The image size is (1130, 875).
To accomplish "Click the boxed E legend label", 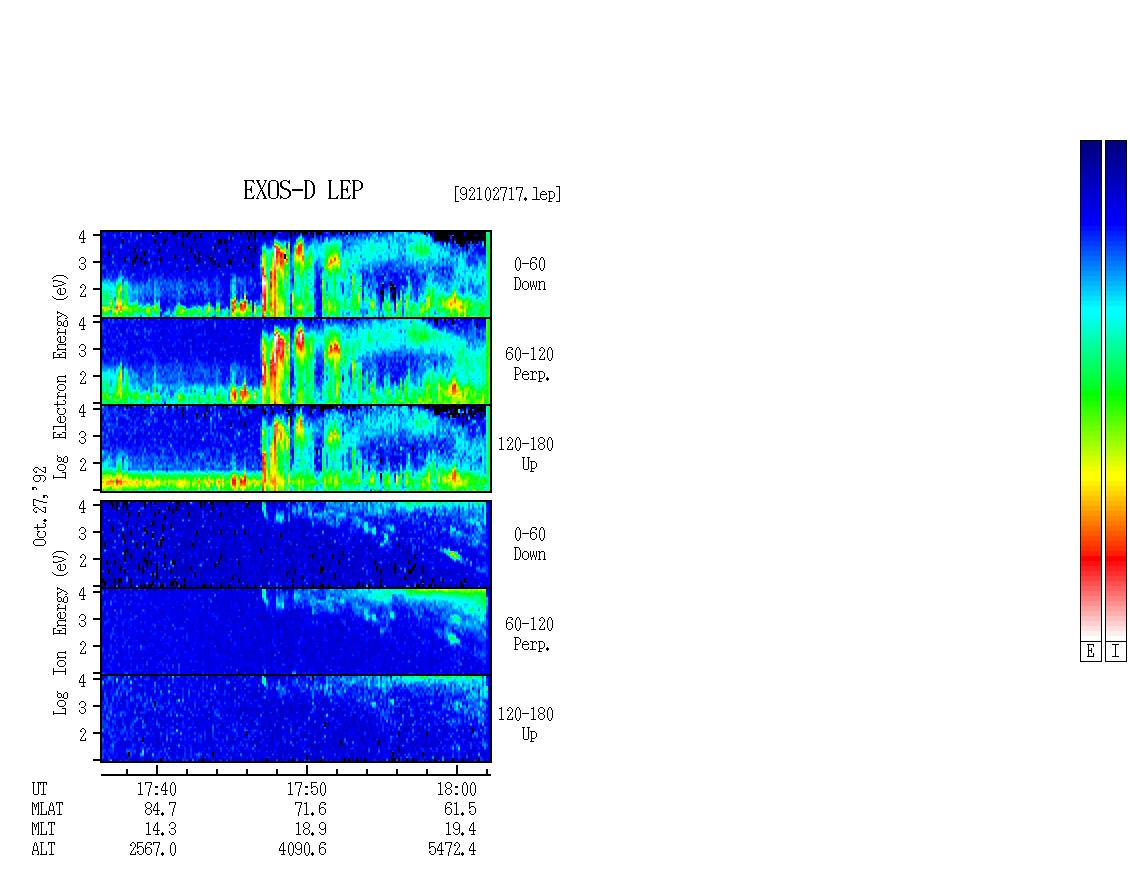I will click(1090, 652).
